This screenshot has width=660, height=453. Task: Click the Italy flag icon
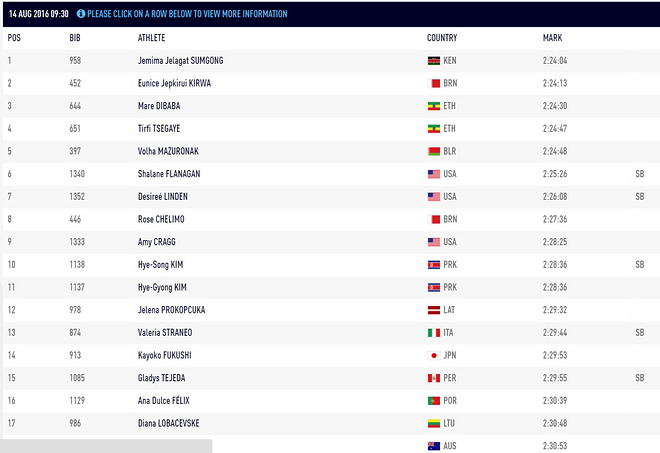433,332
